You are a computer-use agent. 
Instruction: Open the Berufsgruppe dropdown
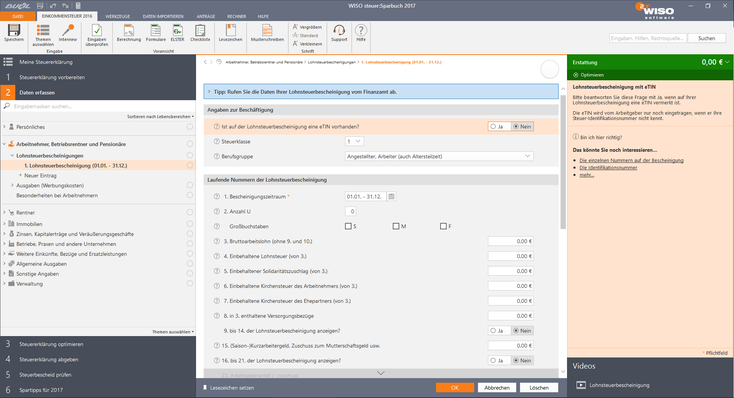[x=439, y=156]
